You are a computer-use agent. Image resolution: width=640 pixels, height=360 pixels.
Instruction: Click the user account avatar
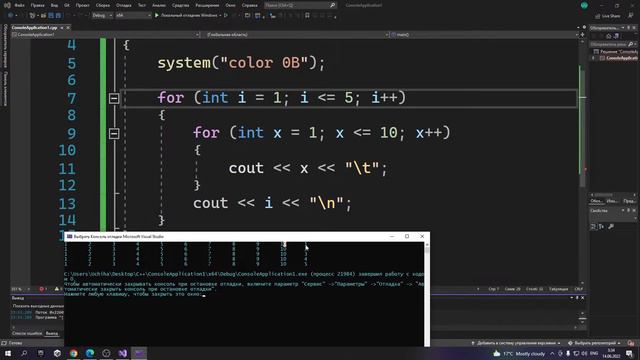coord(584,5)
